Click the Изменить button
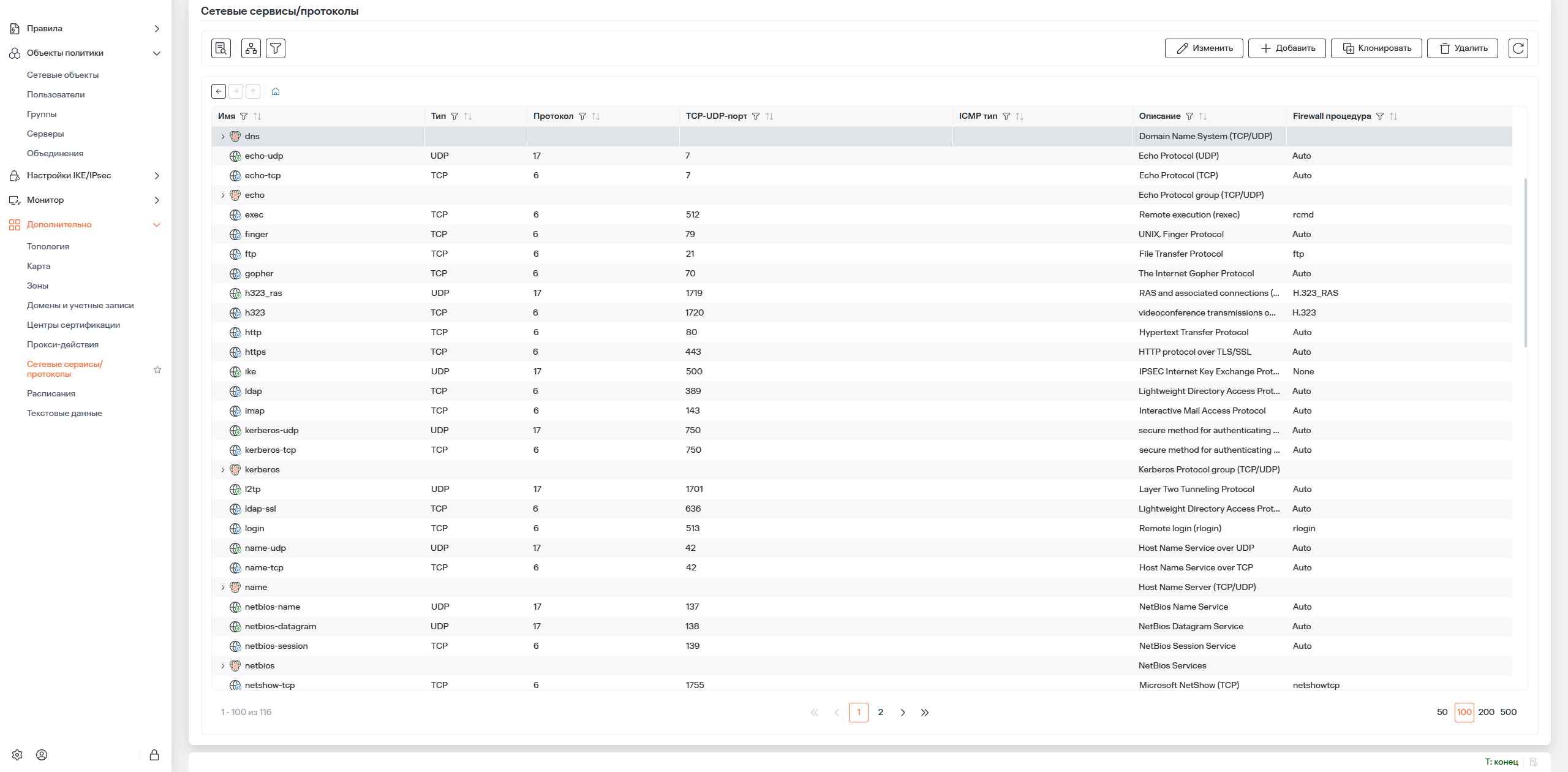Image resolution: width=1568 pixels, height=772 pixels. point(1204,48)
